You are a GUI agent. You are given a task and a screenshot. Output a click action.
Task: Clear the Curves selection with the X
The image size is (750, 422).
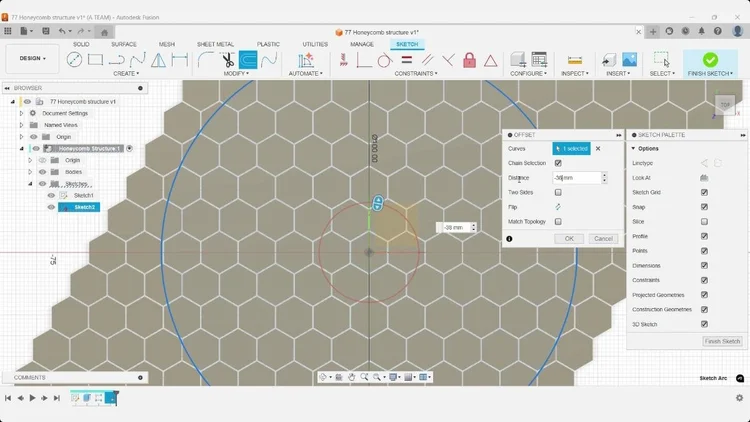pyautogui.click(x=598, y=149)
